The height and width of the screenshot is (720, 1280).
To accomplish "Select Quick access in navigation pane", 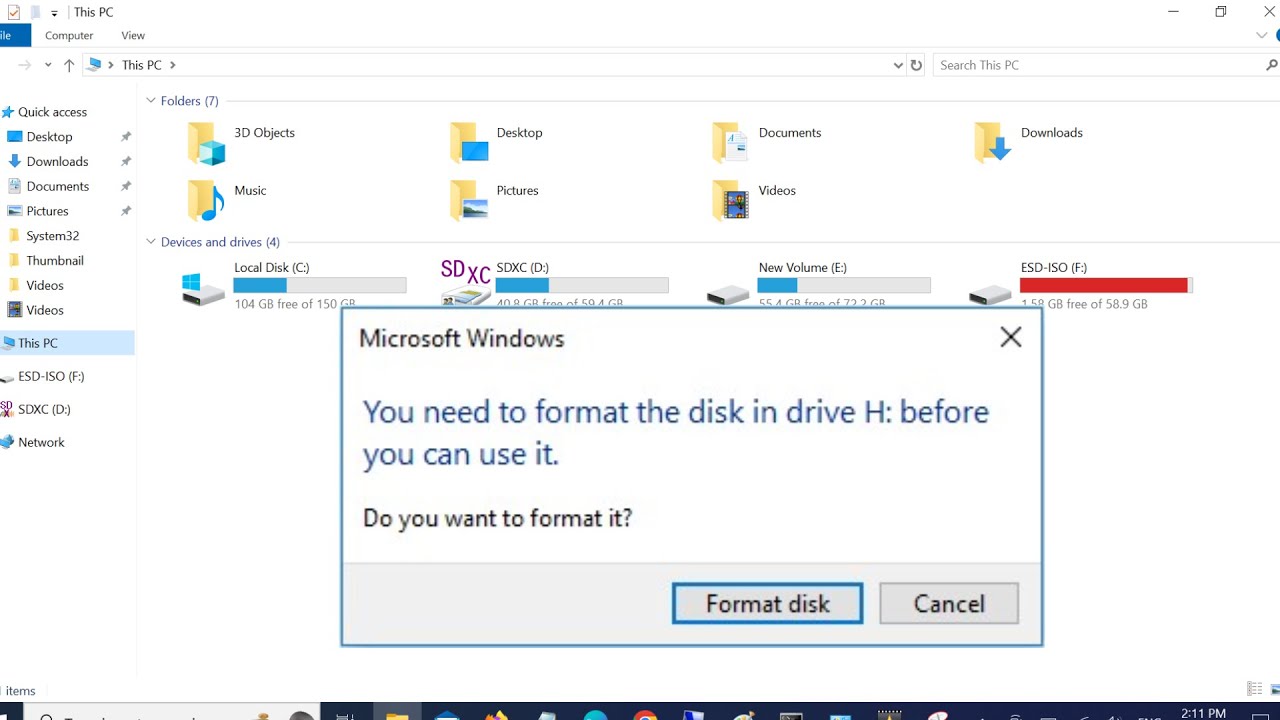I will [52, 112].
